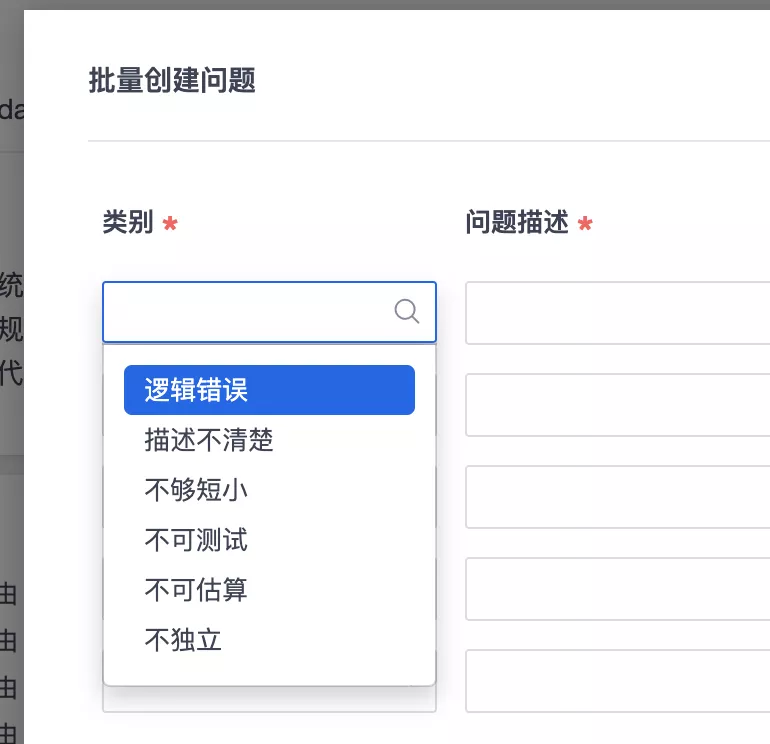Click the first row 问题描述 input field
The height and width of the screenshot is (744, 770).
pyautogui.click(x=618, y=313)
